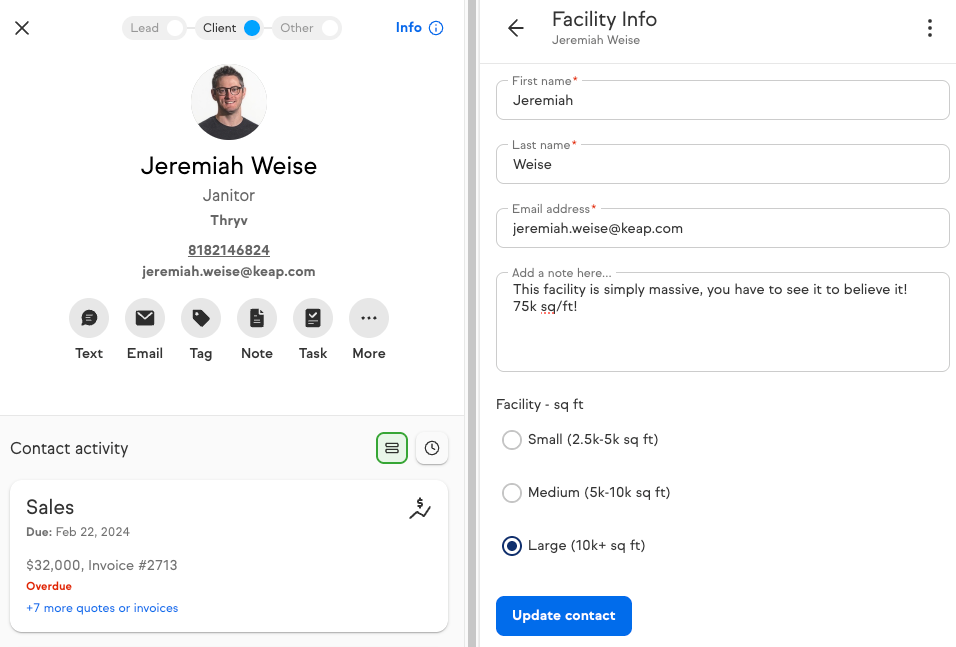Image resolution: width=956 pixels, height=647 pixels.
Task: Click the Due: Feb 22, 2024 date
Action: pos(78,532)
